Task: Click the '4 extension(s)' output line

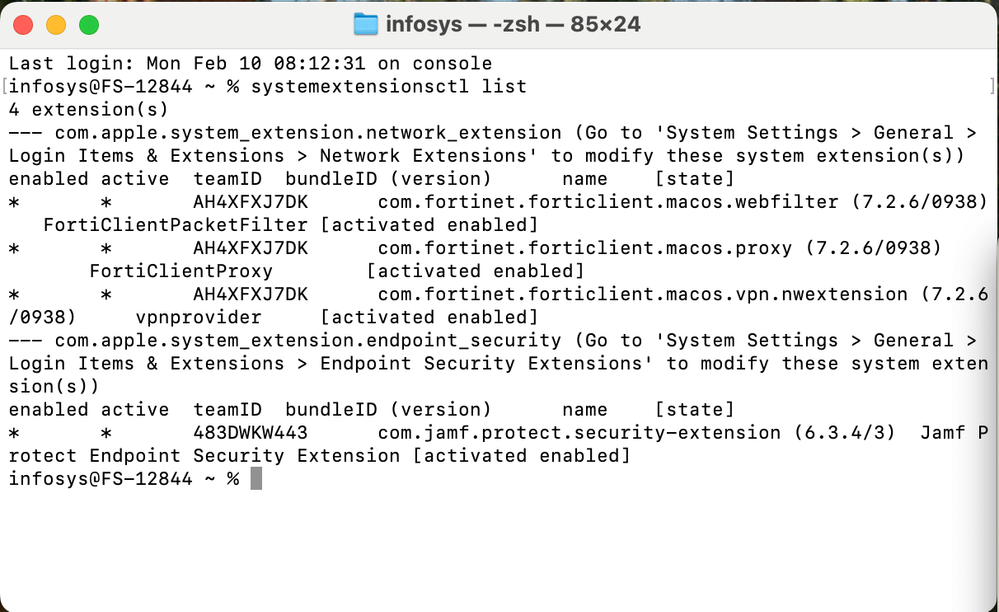Action: point(88,110)
